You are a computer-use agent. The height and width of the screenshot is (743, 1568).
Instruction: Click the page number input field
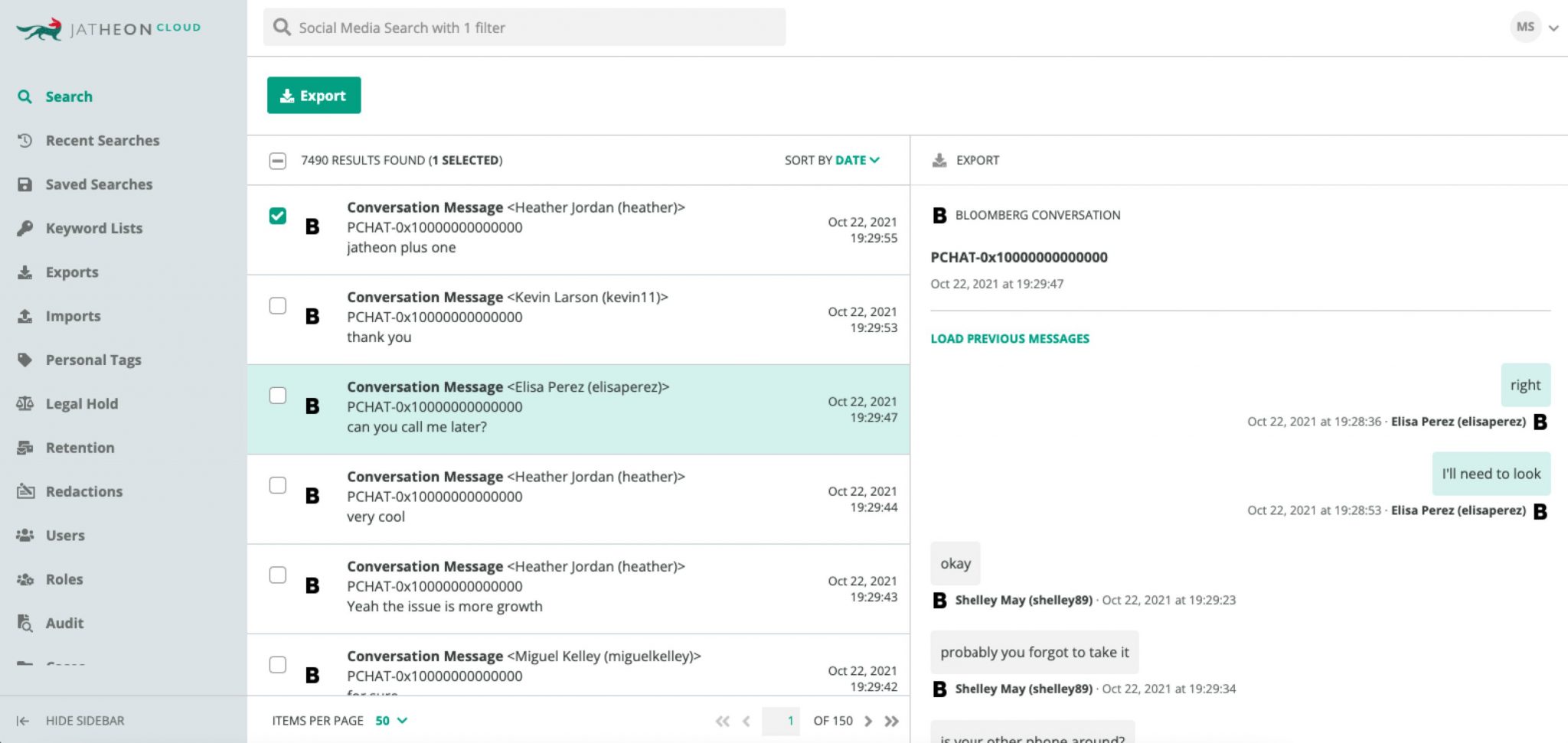(x=781, y=721)
